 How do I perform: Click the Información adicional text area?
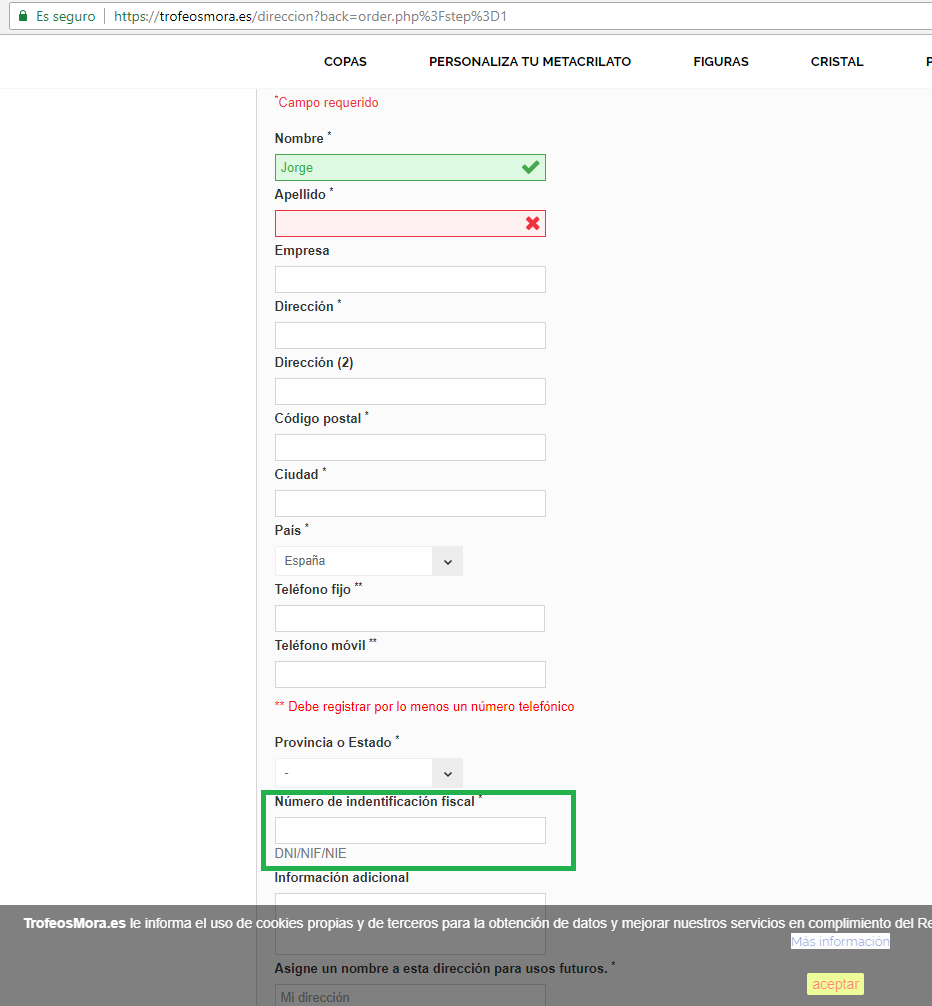[410, 923]
